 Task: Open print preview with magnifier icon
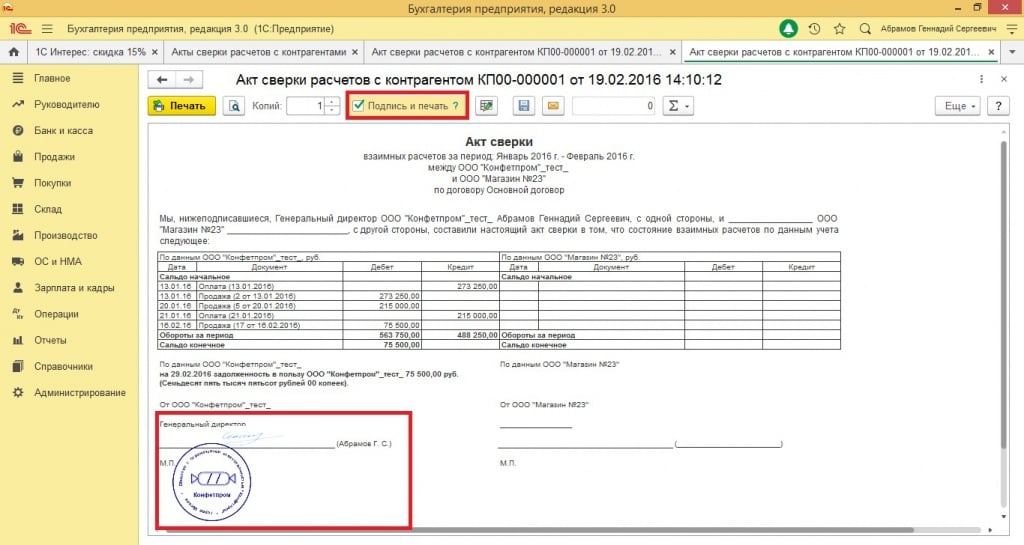[234, 106]
